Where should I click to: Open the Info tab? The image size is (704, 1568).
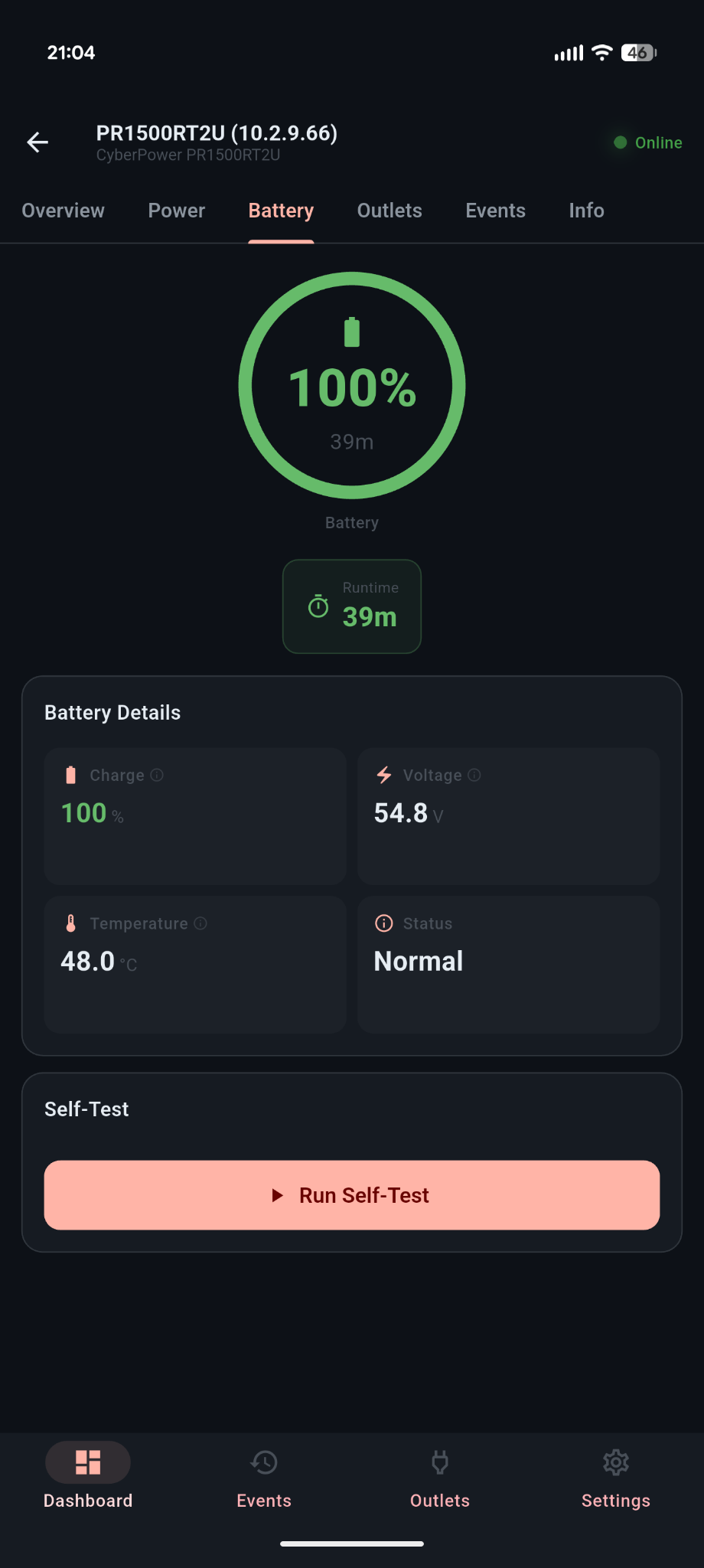click(x=585, y=211)
